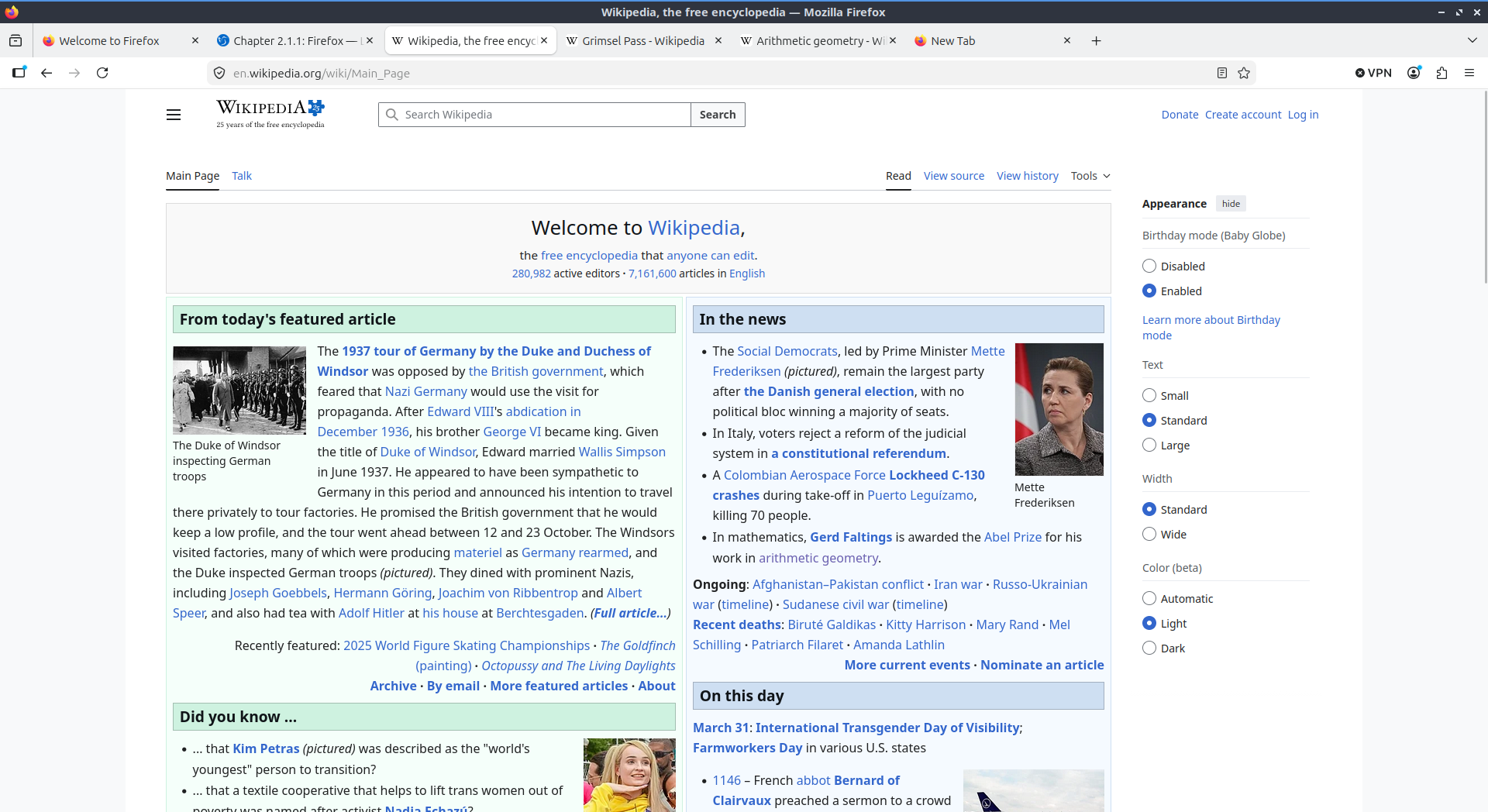This screenshot has height=812, width=1488.
Task: Set page width to Wide
Action: point(1149,535)
